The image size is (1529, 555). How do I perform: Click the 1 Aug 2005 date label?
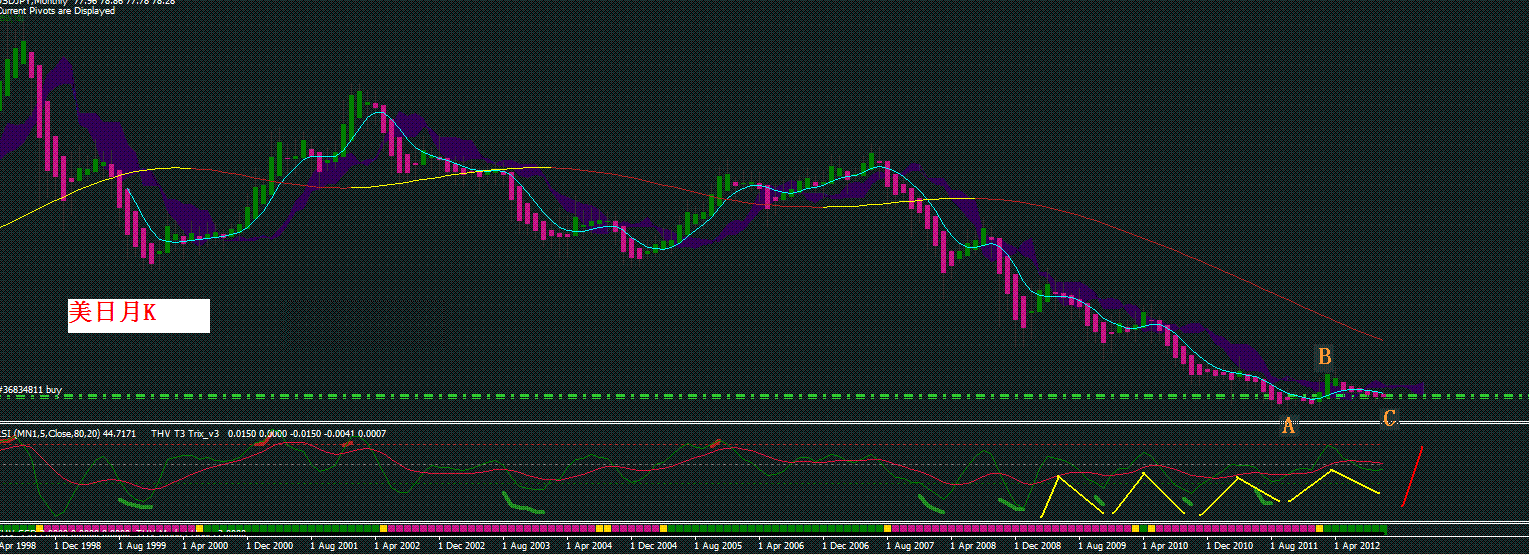point(717,547)
